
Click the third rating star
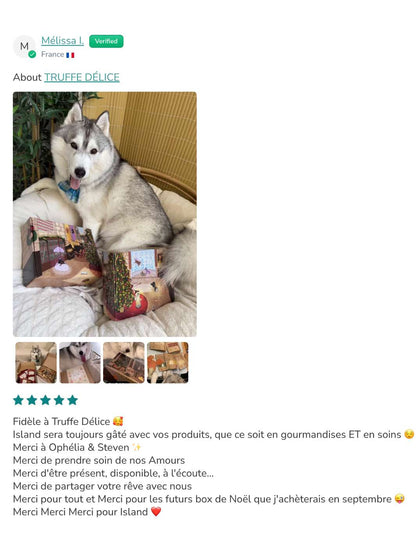point(45,400)
